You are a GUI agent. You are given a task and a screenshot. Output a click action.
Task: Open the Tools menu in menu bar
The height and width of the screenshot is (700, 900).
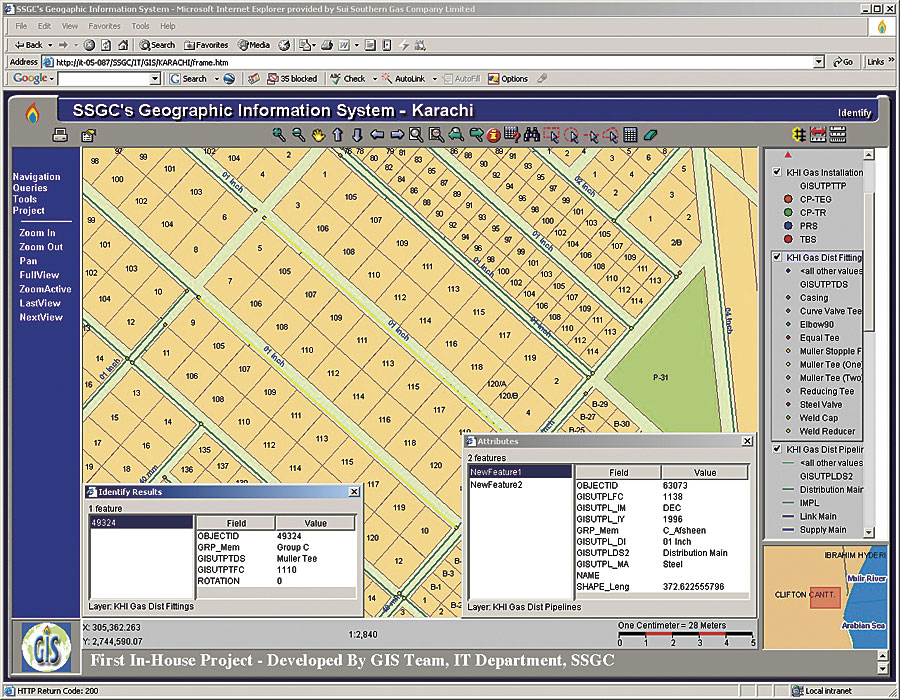tap(140, 26)
